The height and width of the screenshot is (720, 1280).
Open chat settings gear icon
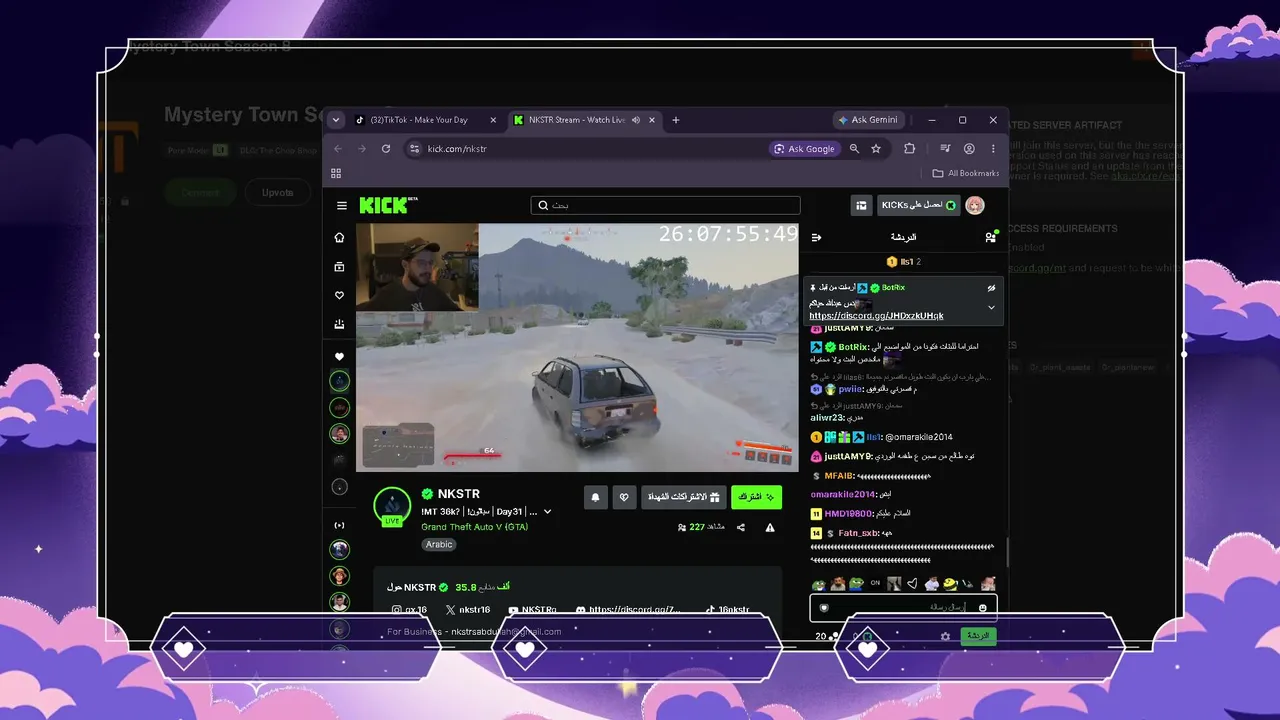[x=945, y=636]
